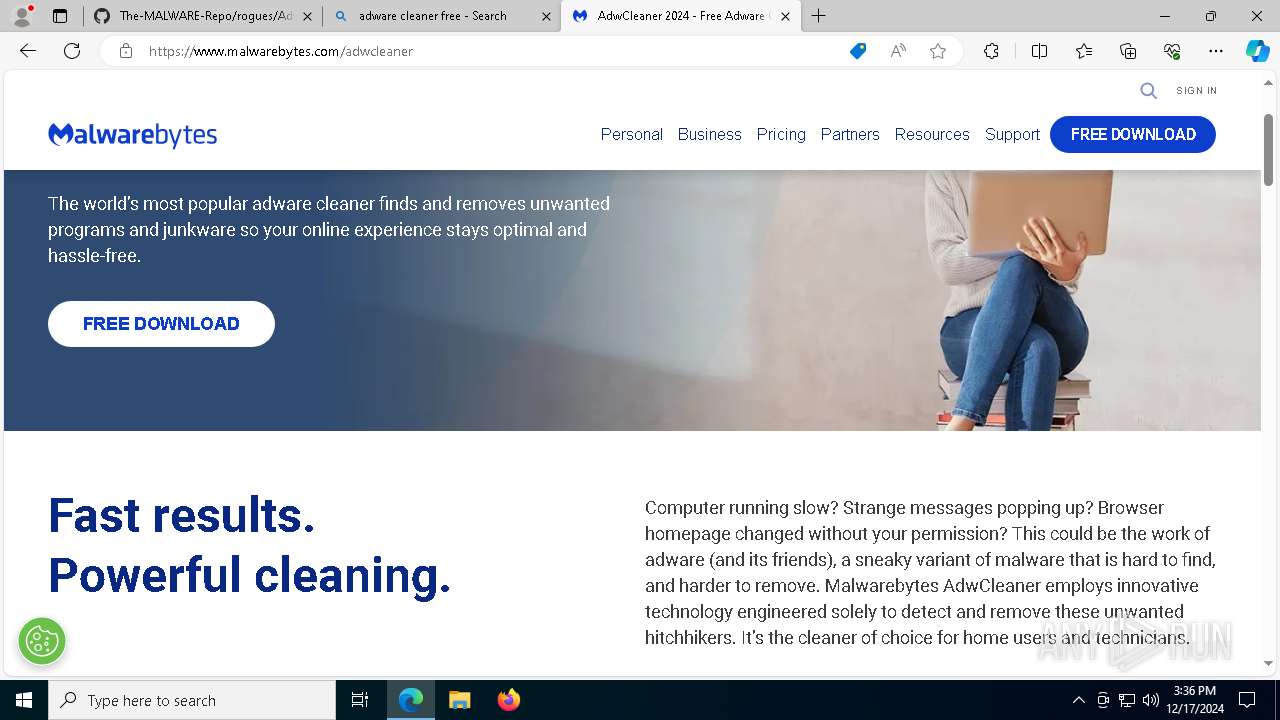1280x720 pixels.
Task: Launch Copilot sidebar icon
Action: (x=1258, y=51)
